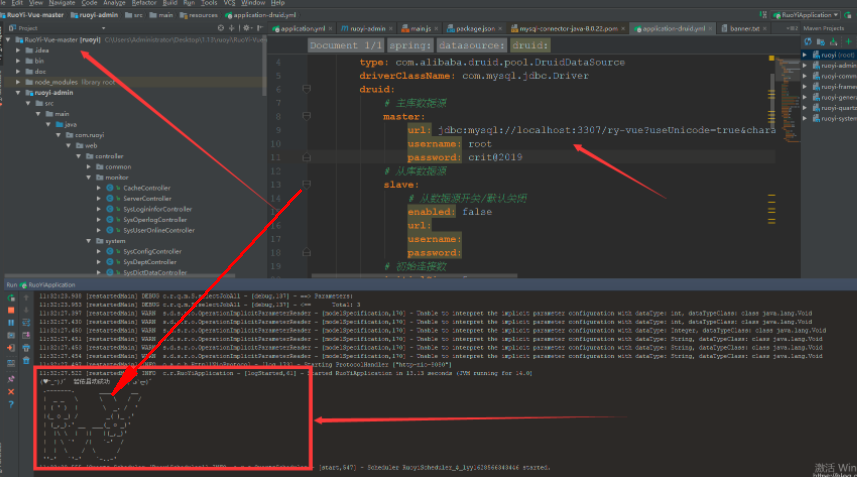
Task: Click the dump threads camera icon
Action: [11, 335]
